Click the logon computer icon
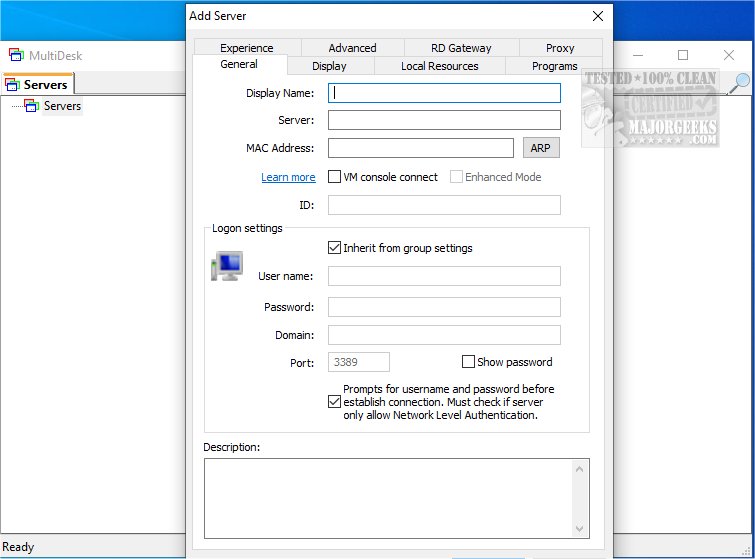This screenshot has width=755, height=559. click(x=226, y=266)
